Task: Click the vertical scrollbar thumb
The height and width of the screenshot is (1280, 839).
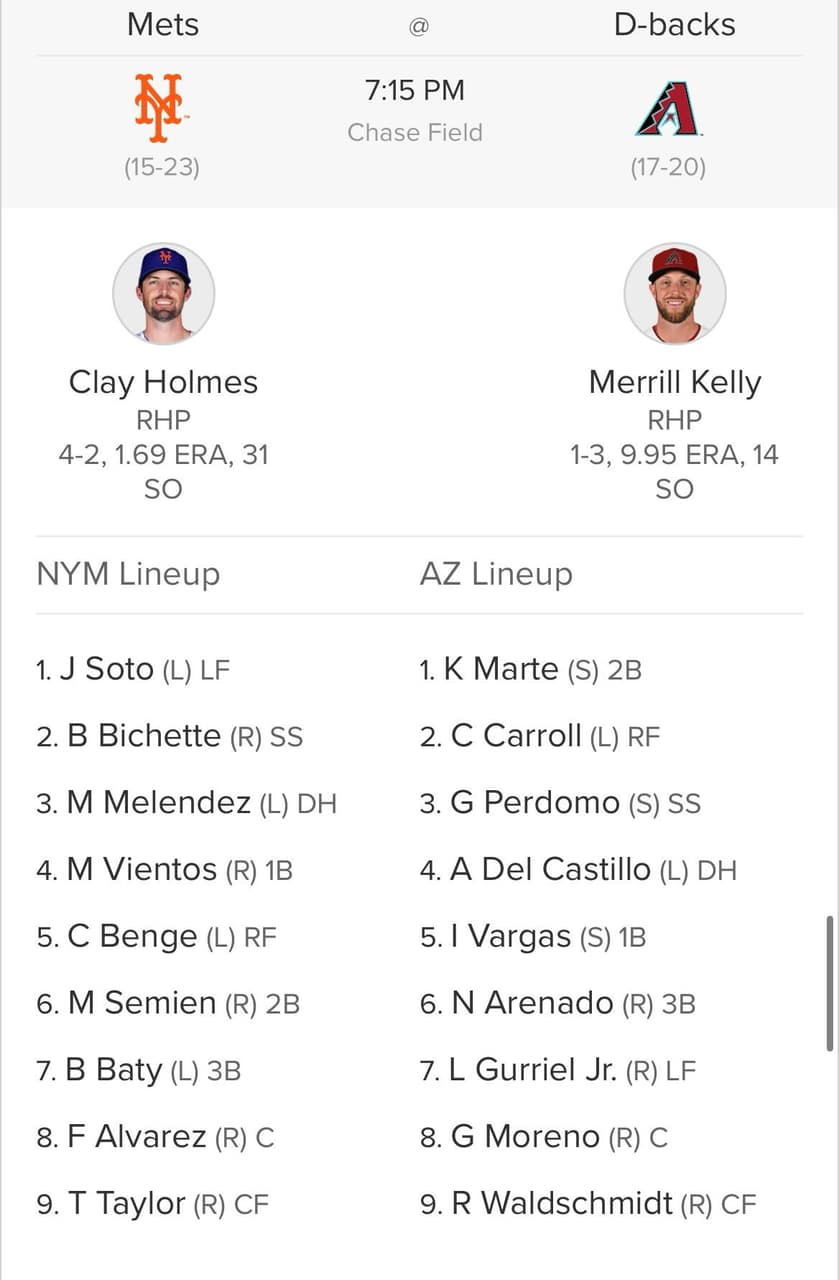Action: click(829, 983)
